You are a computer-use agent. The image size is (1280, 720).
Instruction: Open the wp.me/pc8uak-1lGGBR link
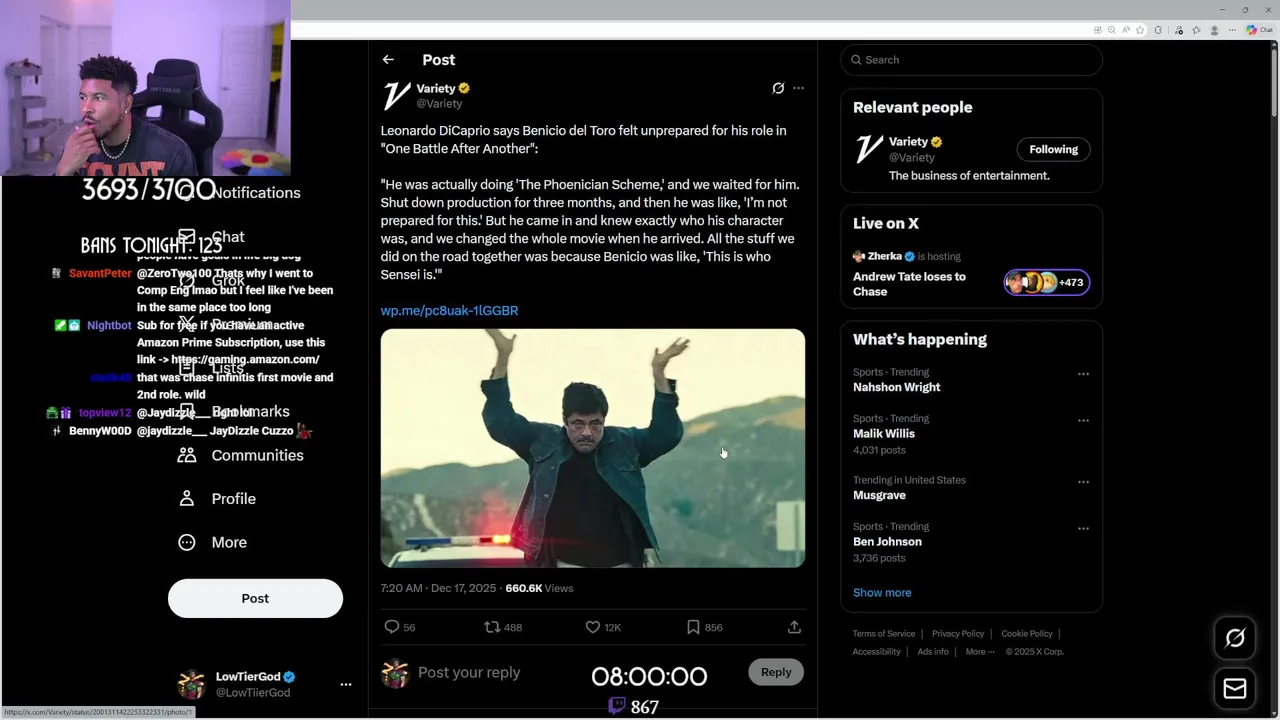pos(449,311)
